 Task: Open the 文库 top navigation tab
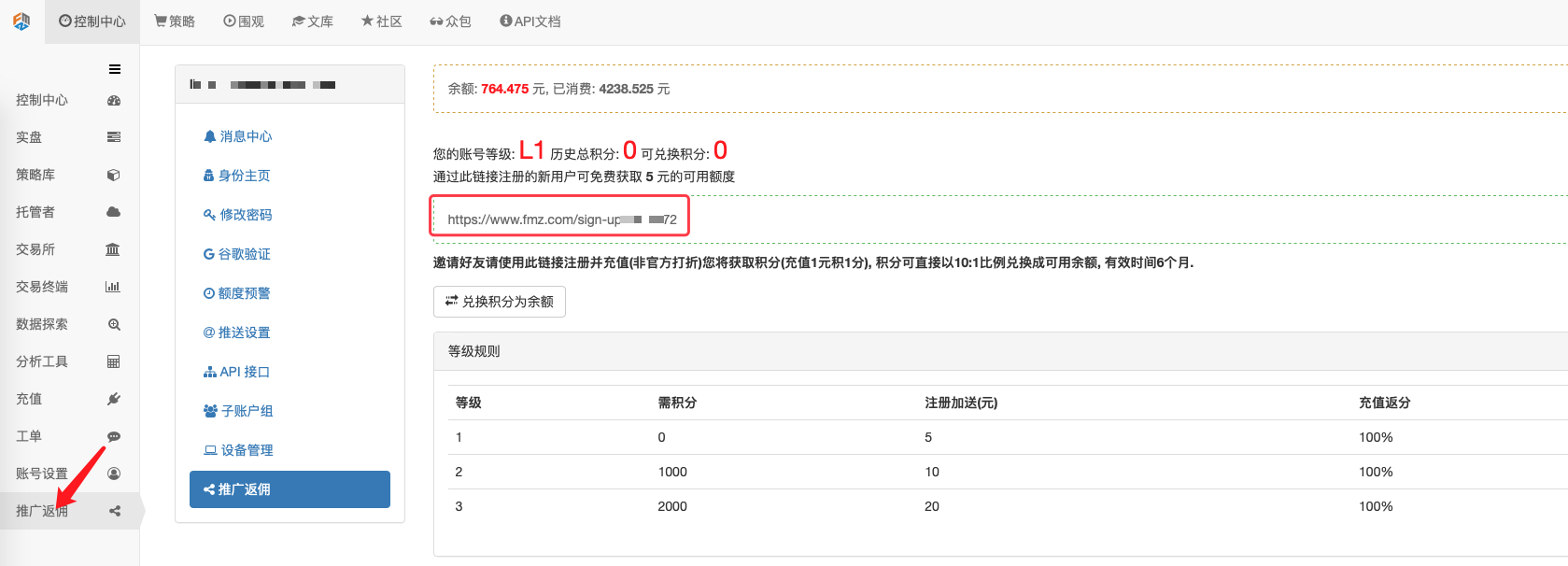pyautogui.click(x=313, y=21)
